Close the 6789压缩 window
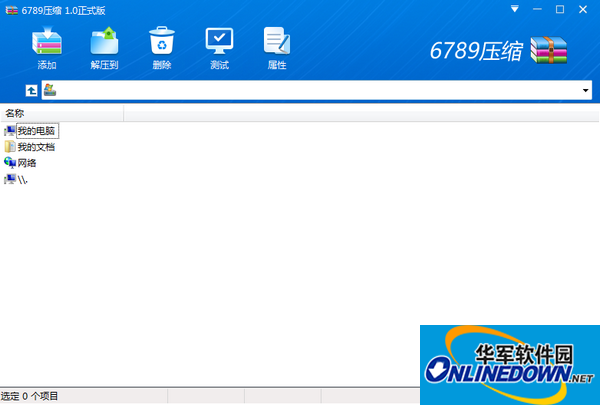 583,9
